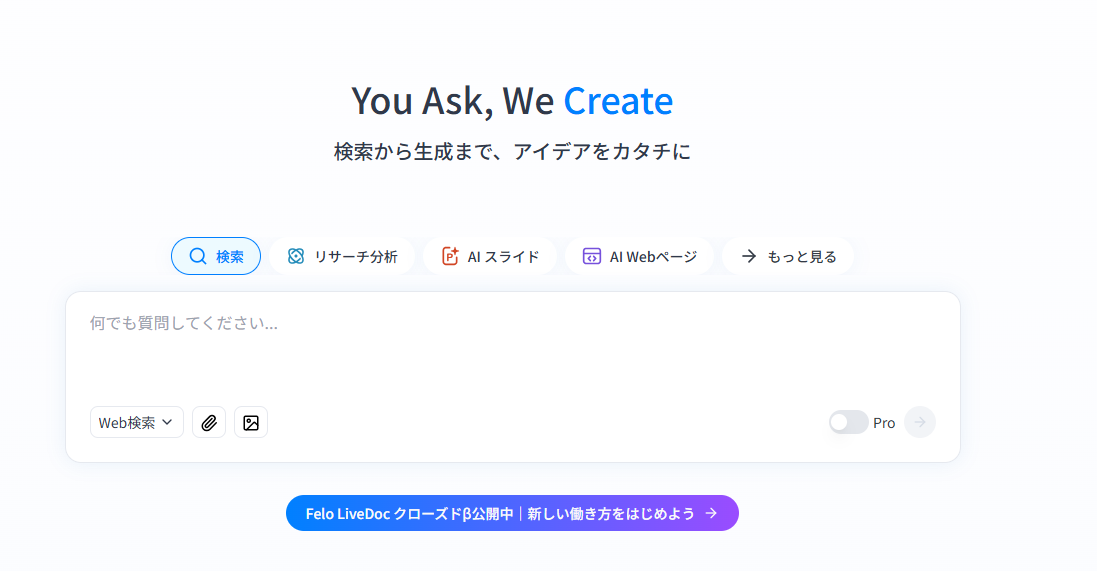Focus the 何でも質問してください input field

point(512,350)
